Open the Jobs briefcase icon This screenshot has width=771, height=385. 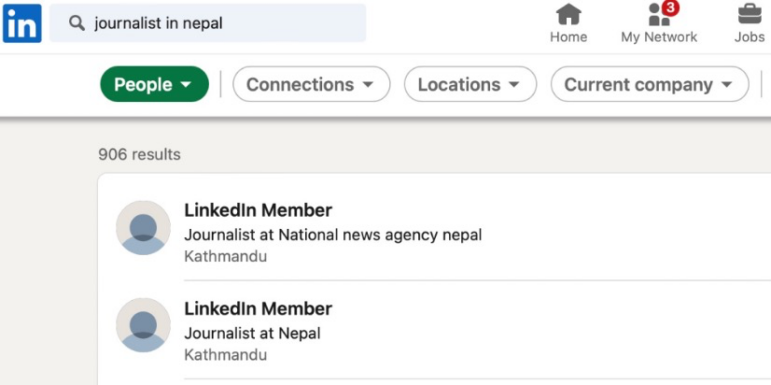(x=749, y=14)
